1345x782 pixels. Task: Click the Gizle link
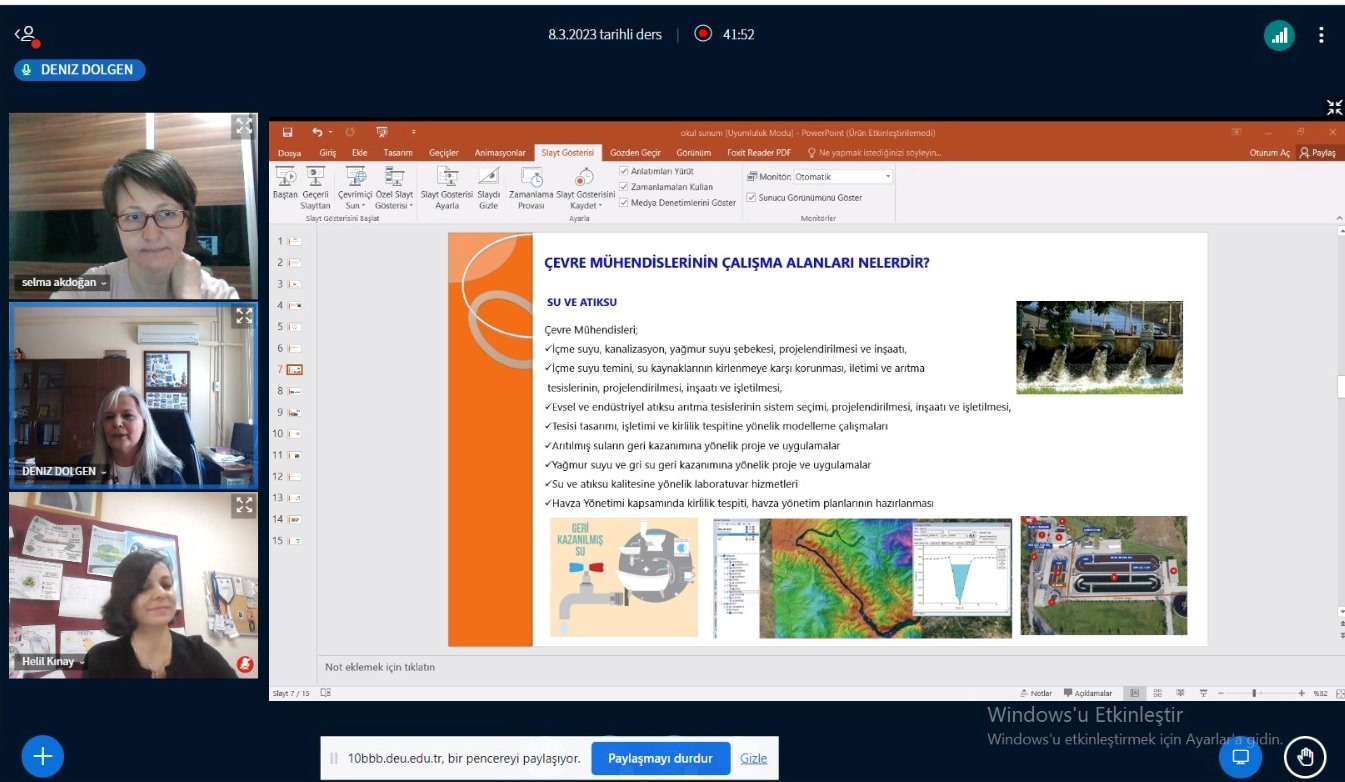tap(753, 758)
